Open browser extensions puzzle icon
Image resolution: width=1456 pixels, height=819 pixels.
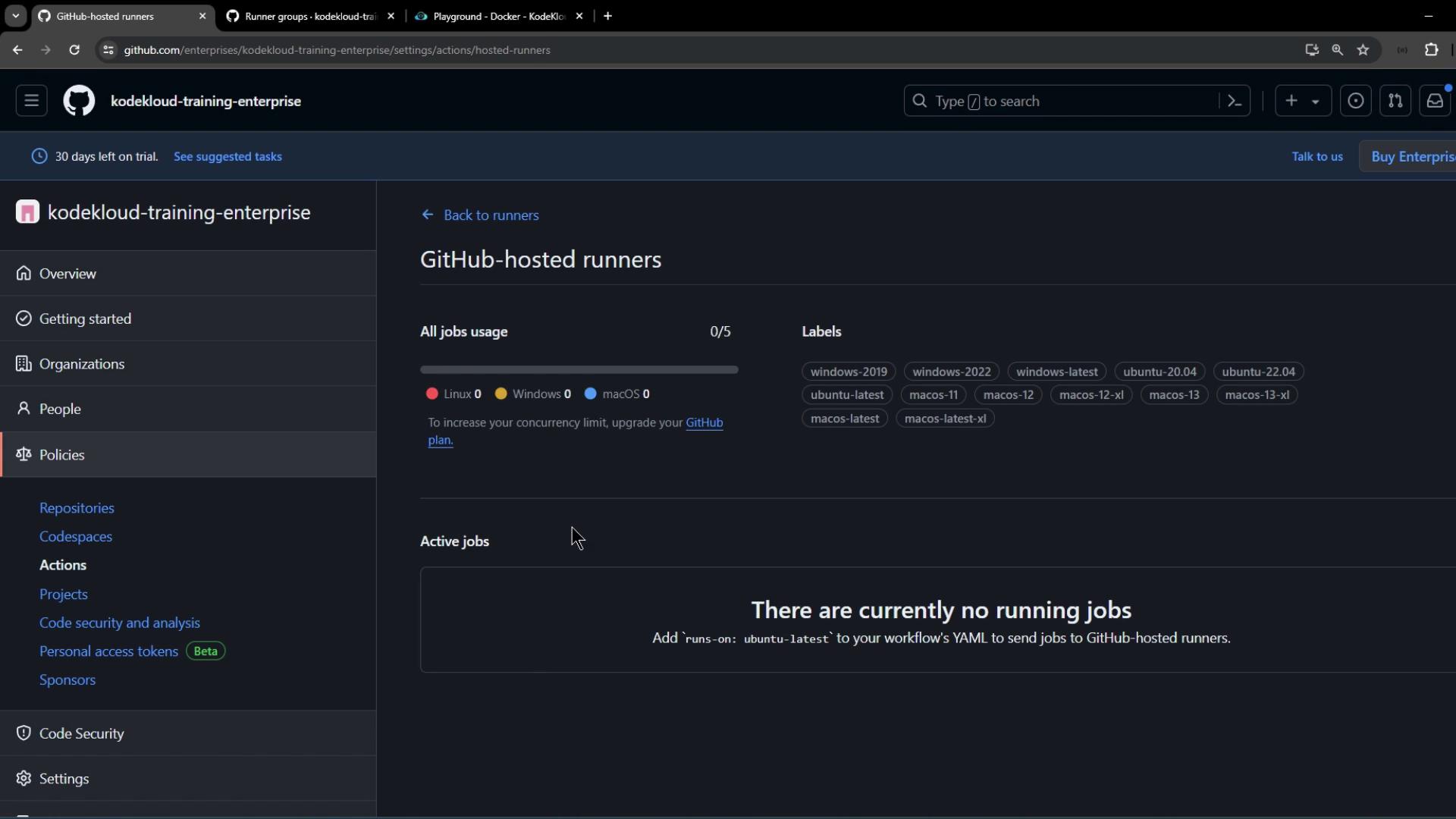pyautogui.click(x=1431, y=50)
